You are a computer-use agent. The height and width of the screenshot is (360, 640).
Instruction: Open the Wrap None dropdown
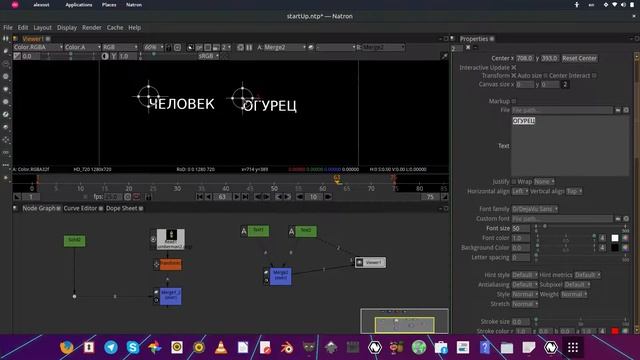click(x=544, y=182)
